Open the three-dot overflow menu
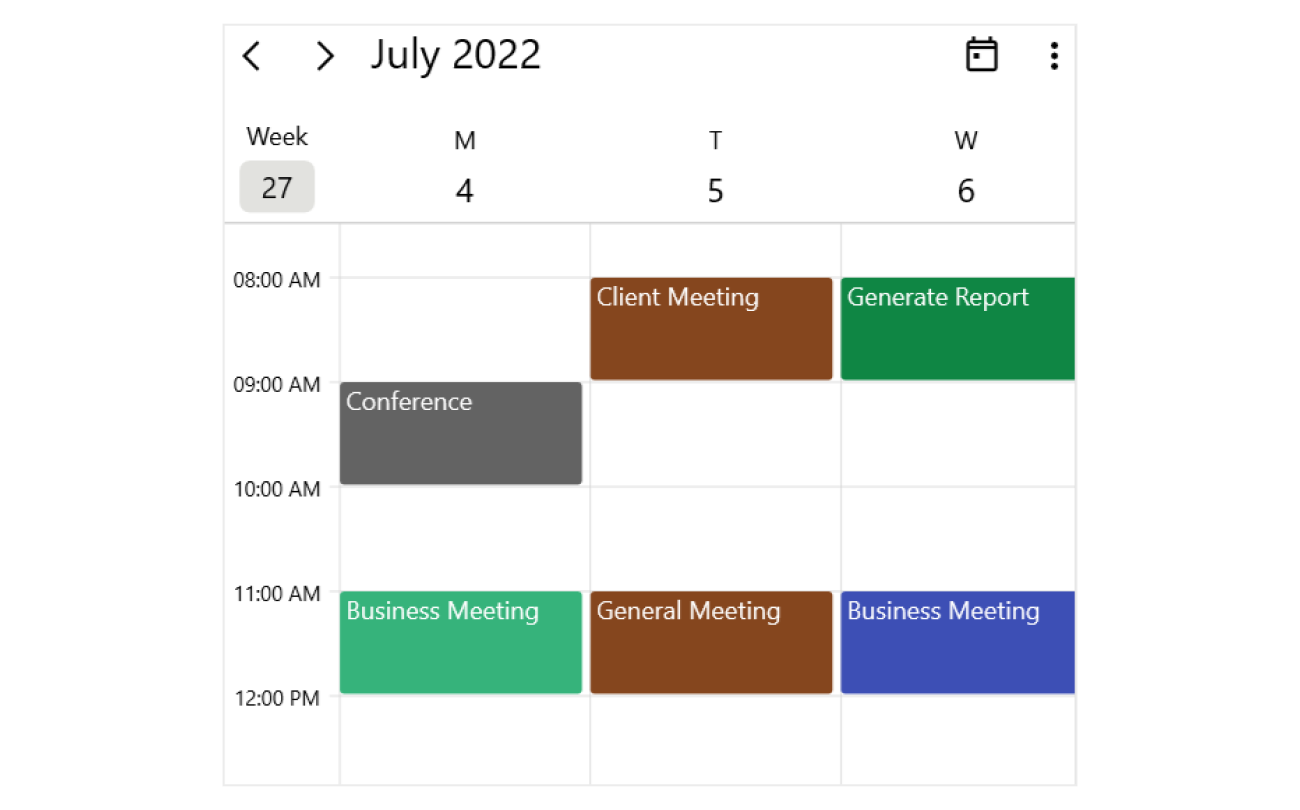1300x810 pixels. coord(1053,55)
